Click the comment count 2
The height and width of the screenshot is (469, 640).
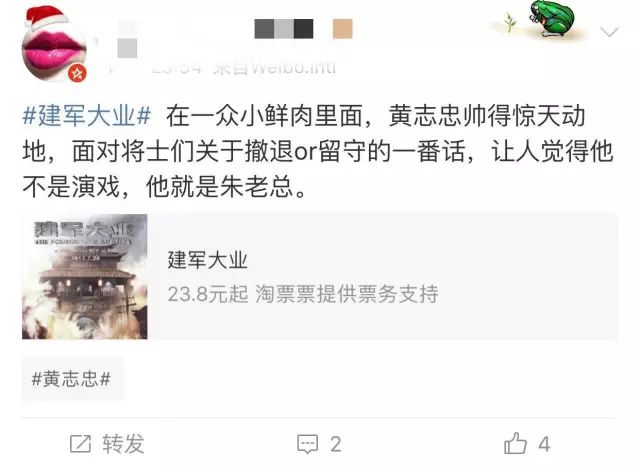(336, 444)
